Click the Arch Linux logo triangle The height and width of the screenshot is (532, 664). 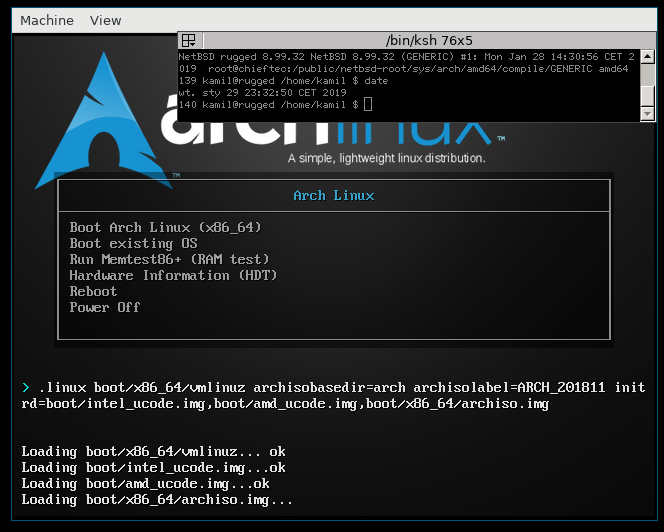(x=104, y=123)
